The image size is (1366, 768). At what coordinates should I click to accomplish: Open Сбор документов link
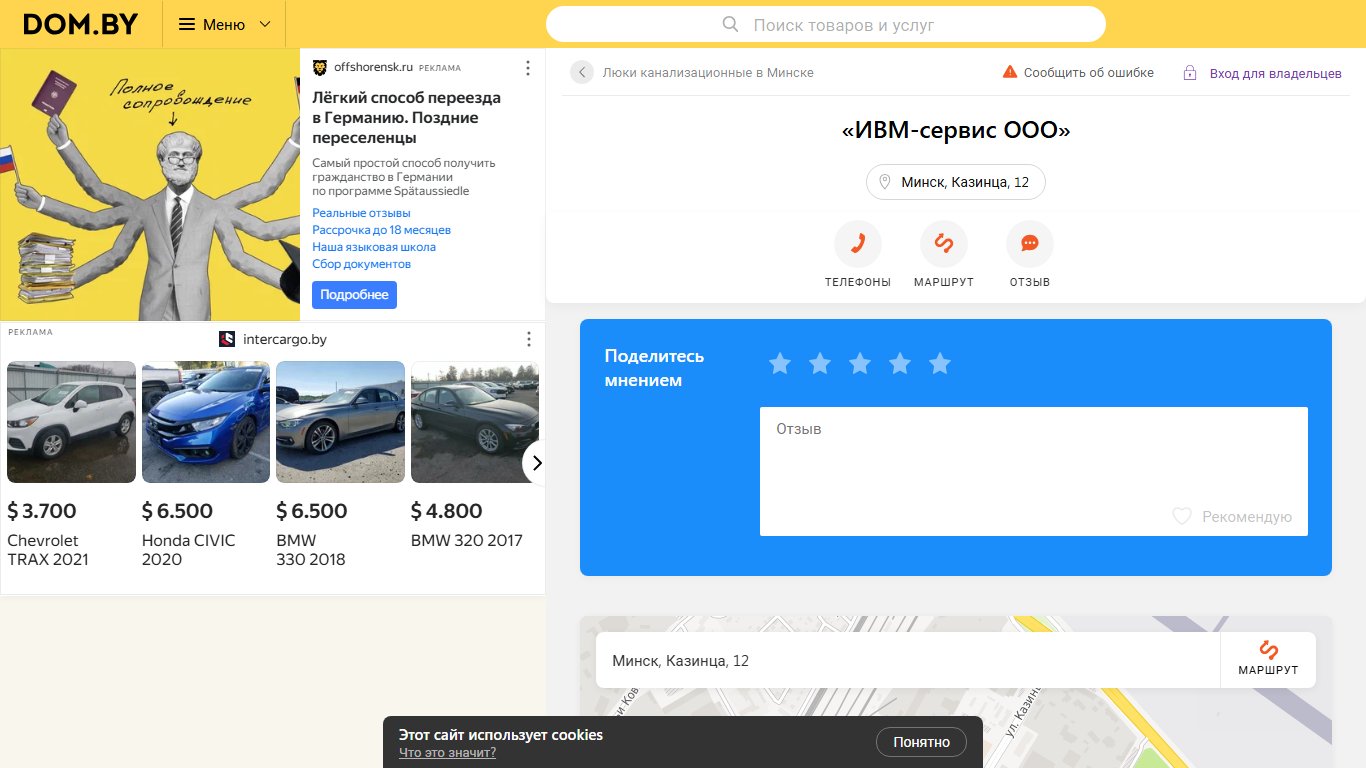tap(361, 264)
